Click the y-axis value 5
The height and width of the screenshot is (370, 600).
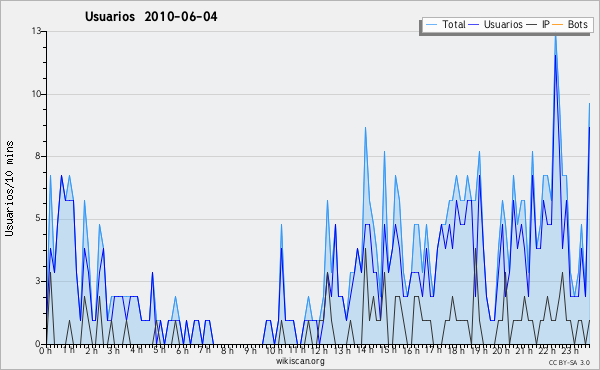pos(39,219)
